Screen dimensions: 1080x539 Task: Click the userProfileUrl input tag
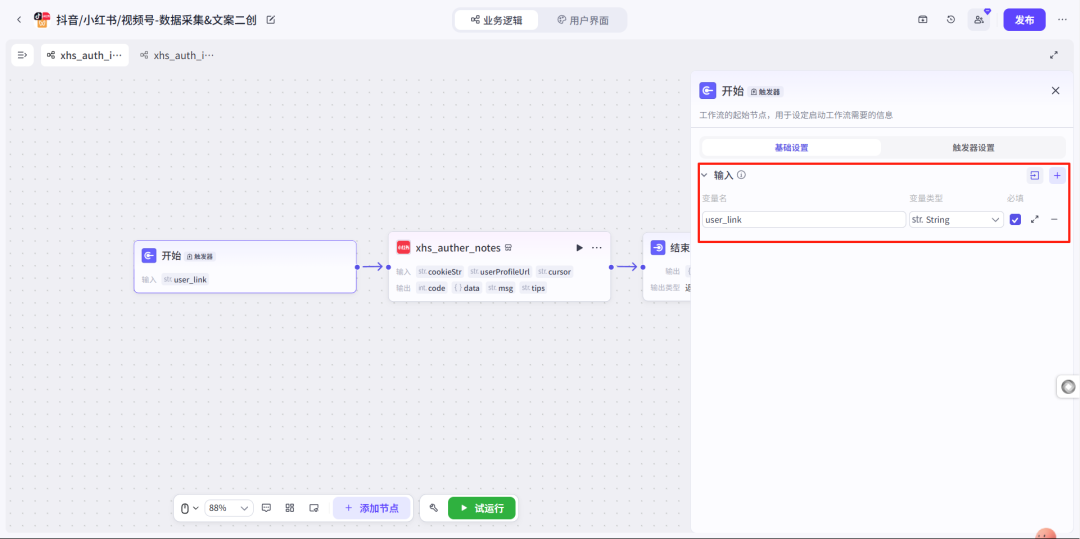(x=500, y=272)
